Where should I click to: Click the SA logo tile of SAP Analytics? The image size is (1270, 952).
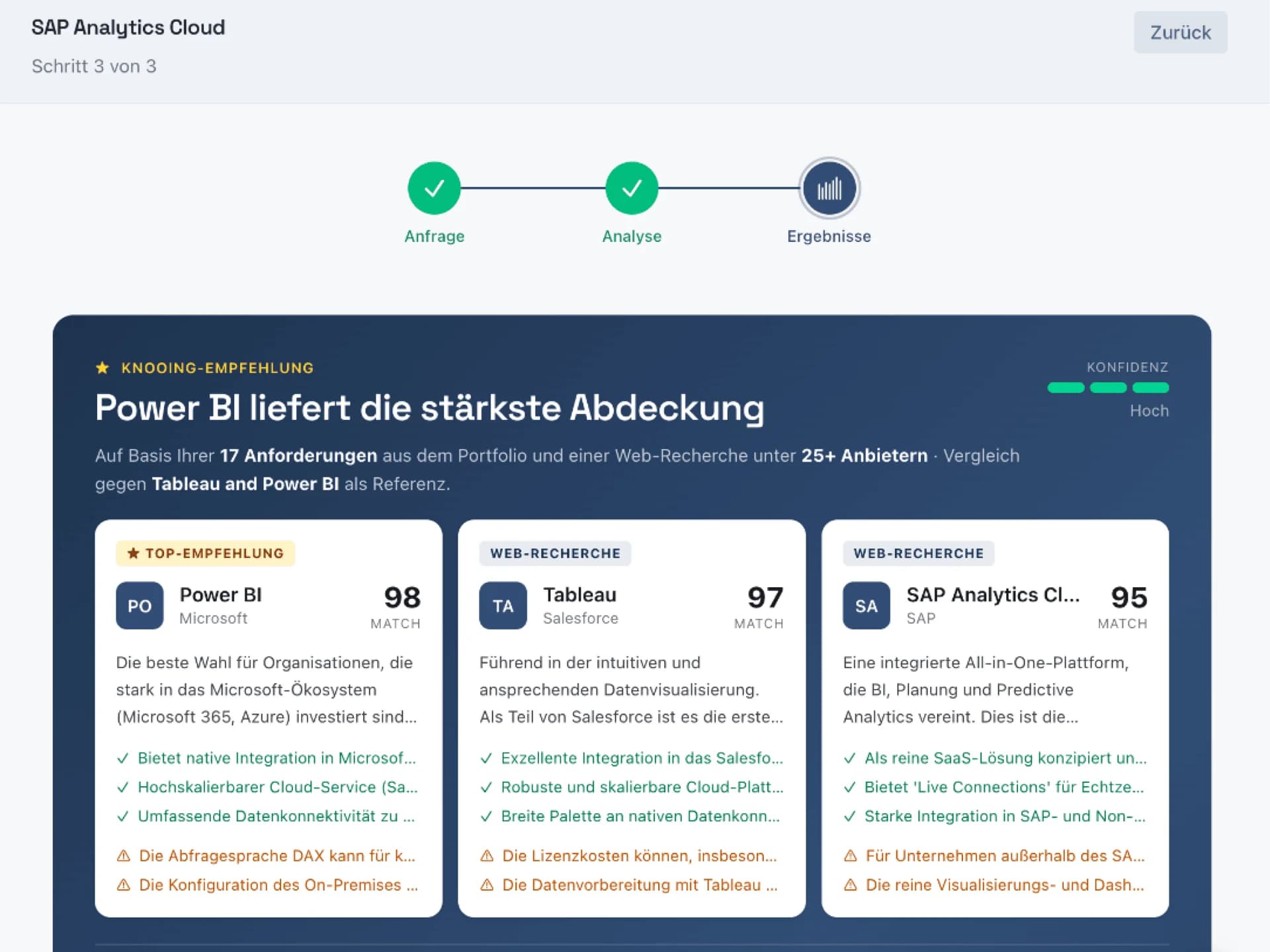(867, 606)
